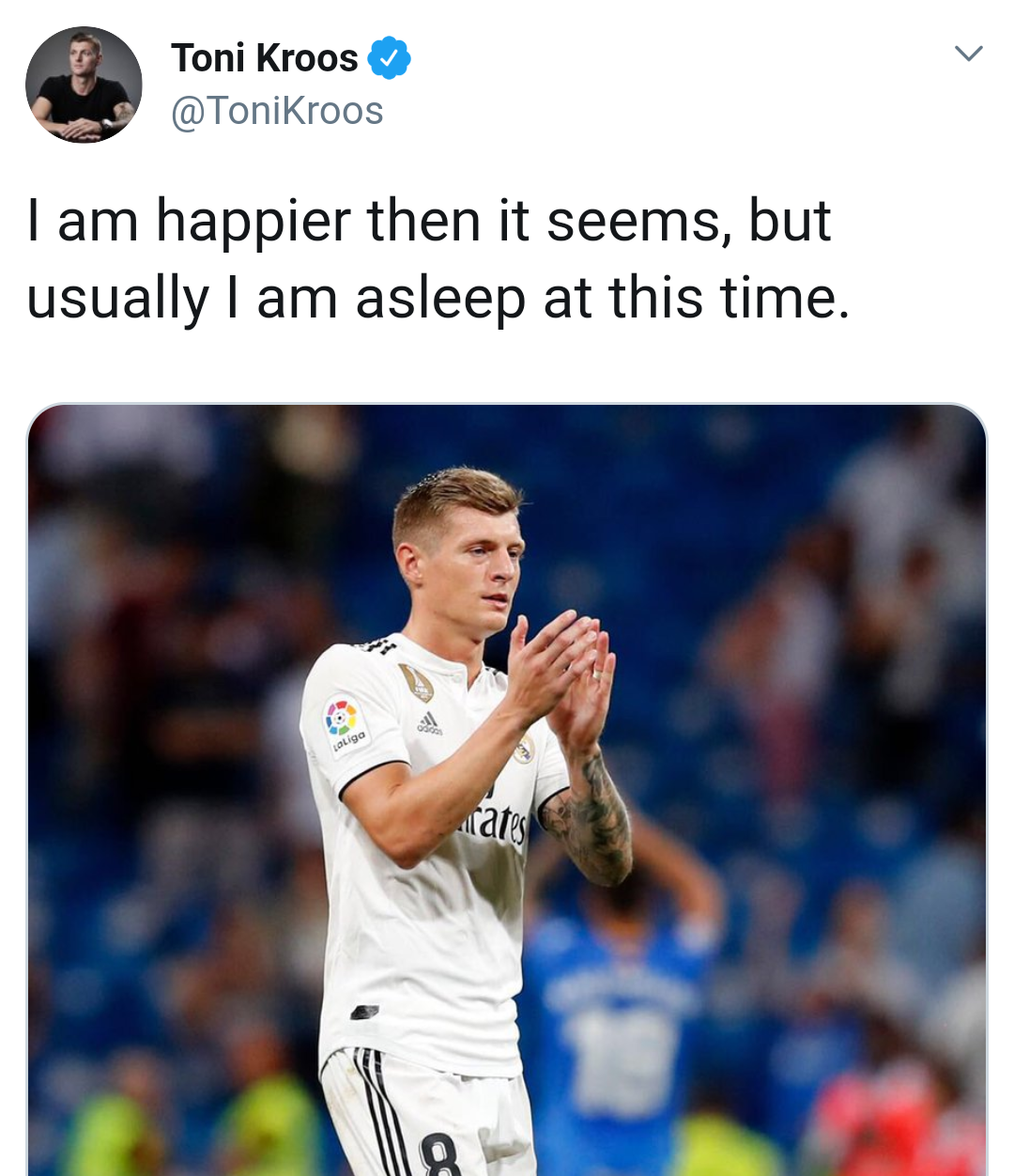Image resolution: width=1014 pixels, height=1176 pixels.
Task: Open Toni Kroos profile picture
Action: (x=84, y=85)
